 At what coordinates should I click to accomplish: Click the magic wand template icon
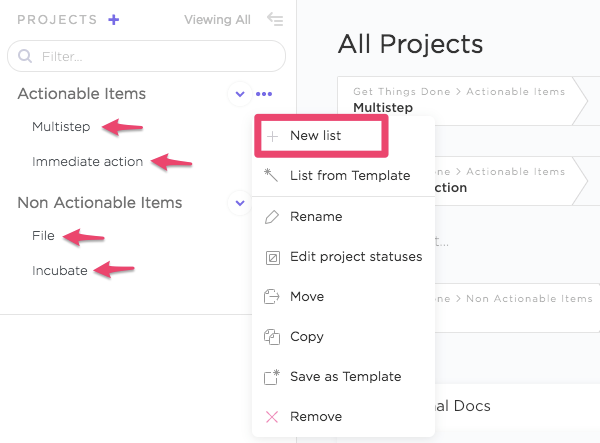click(x=271, y=176)
